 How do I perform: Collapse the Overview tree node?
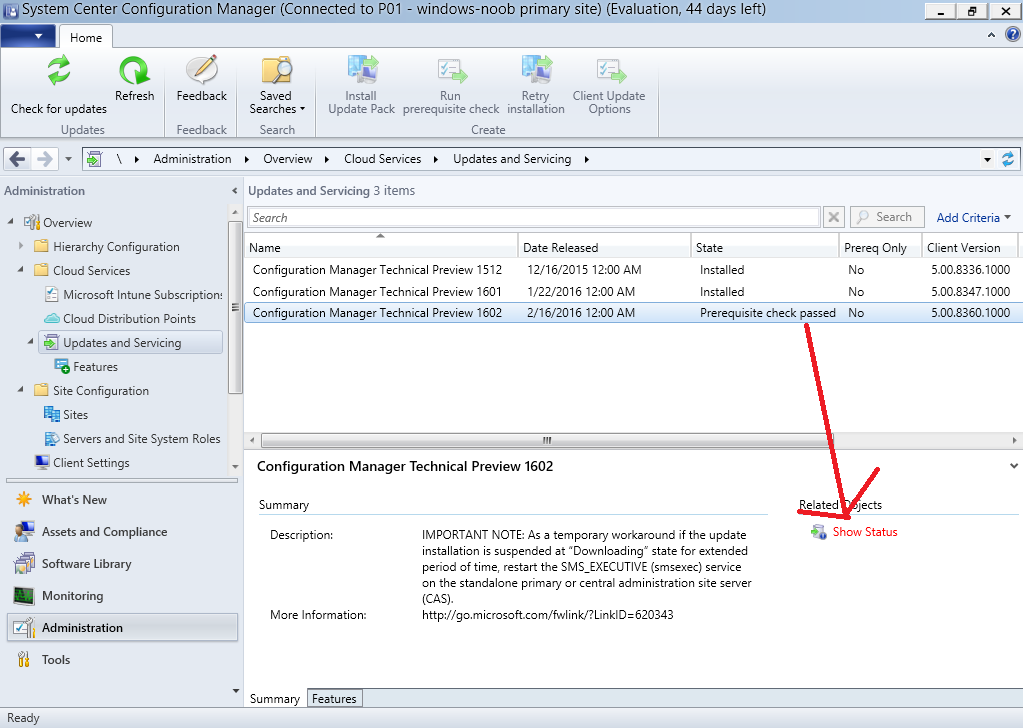click(x=10, y=222)
